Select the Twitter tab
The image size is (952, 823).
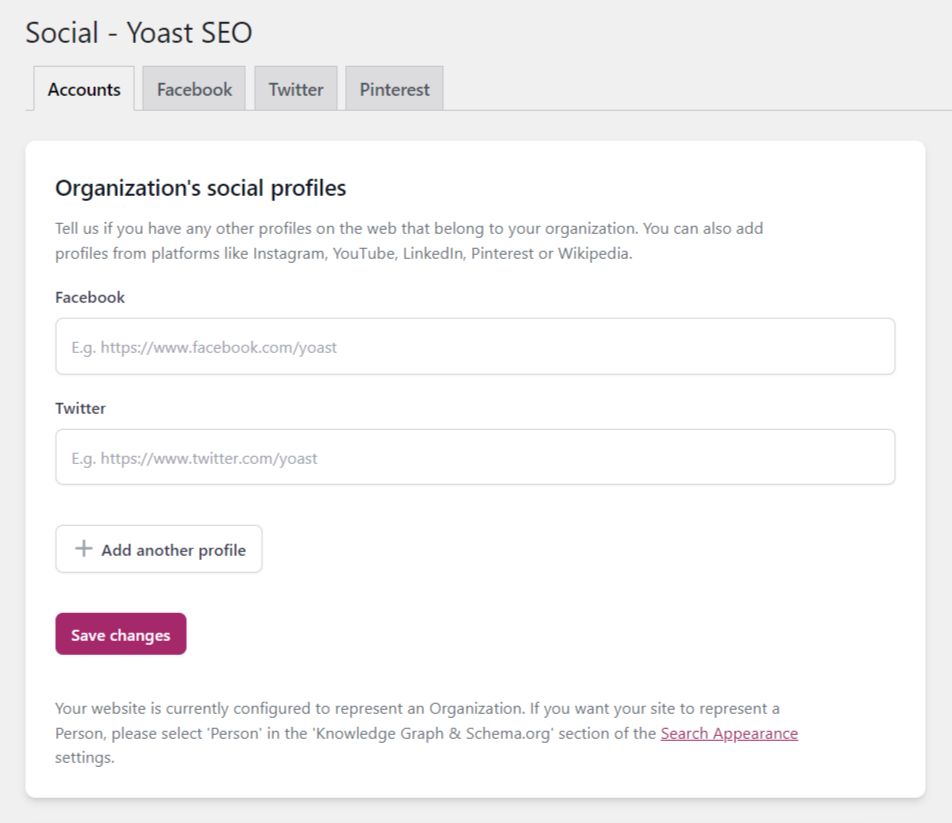pos(296,89)
